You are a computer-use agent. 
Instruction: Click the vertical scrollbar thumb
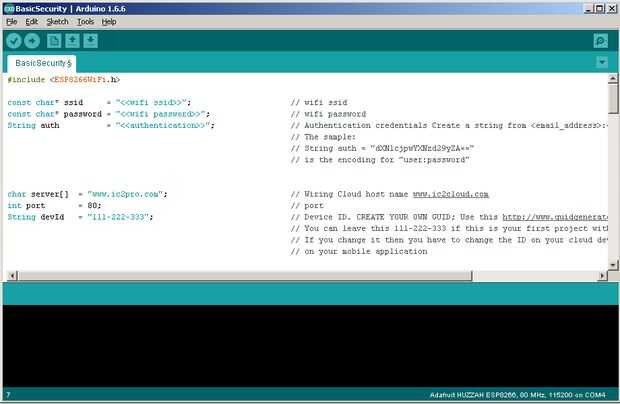(612, 98)
